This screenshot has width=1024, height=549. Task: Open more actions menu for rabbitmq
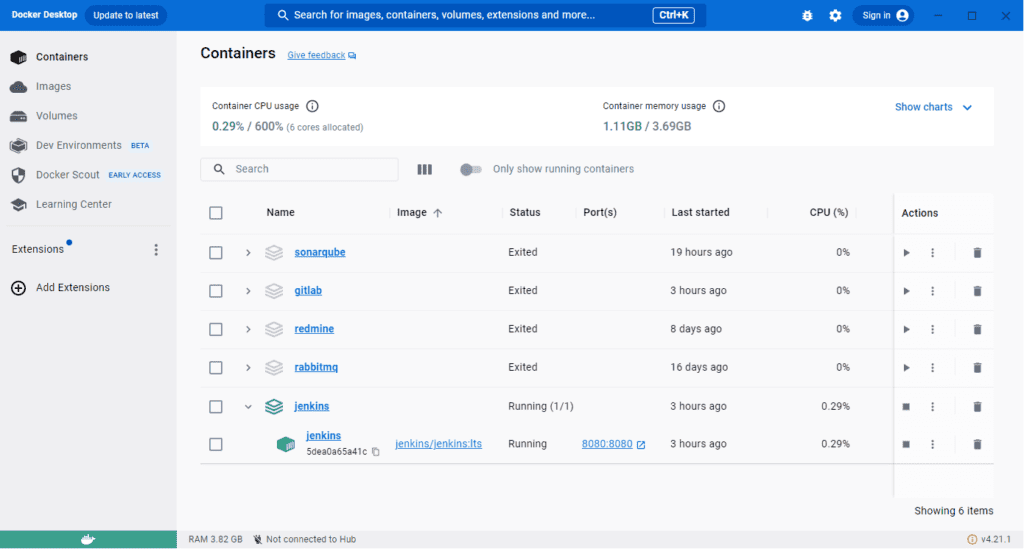[x=933, y=368]
